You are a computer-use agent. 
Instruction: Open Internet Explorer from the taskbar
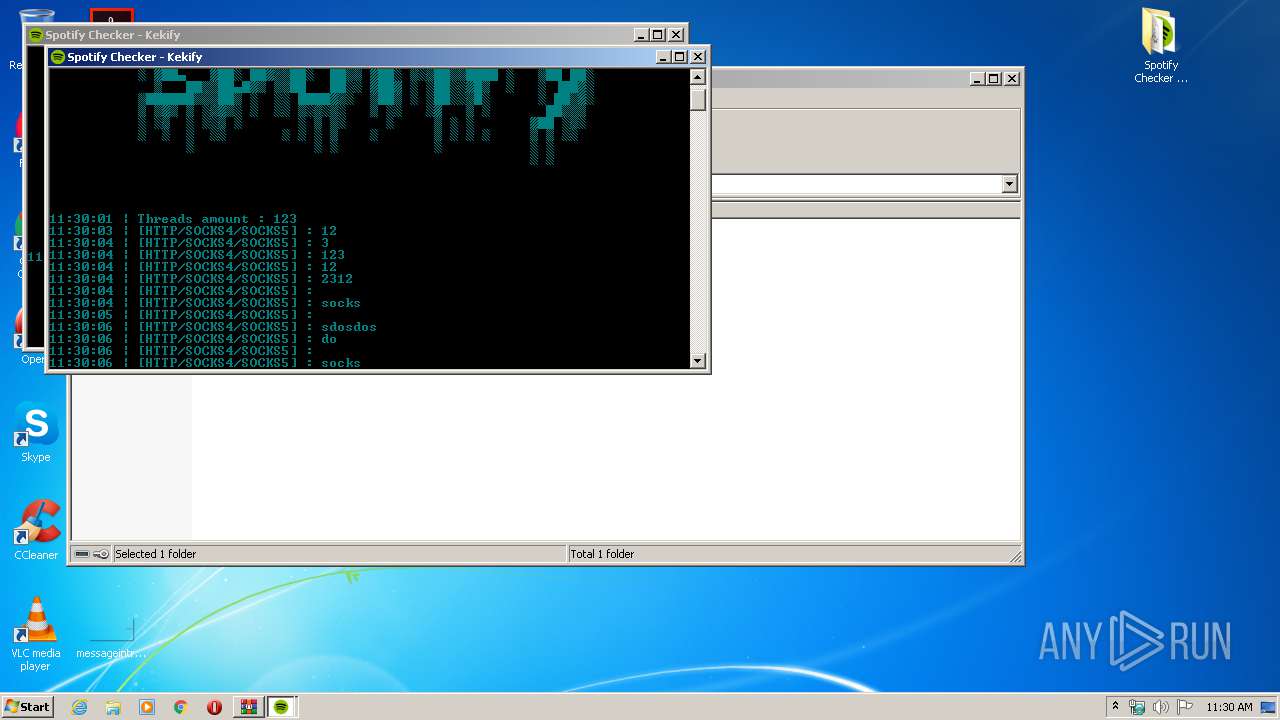click(79, 707)
